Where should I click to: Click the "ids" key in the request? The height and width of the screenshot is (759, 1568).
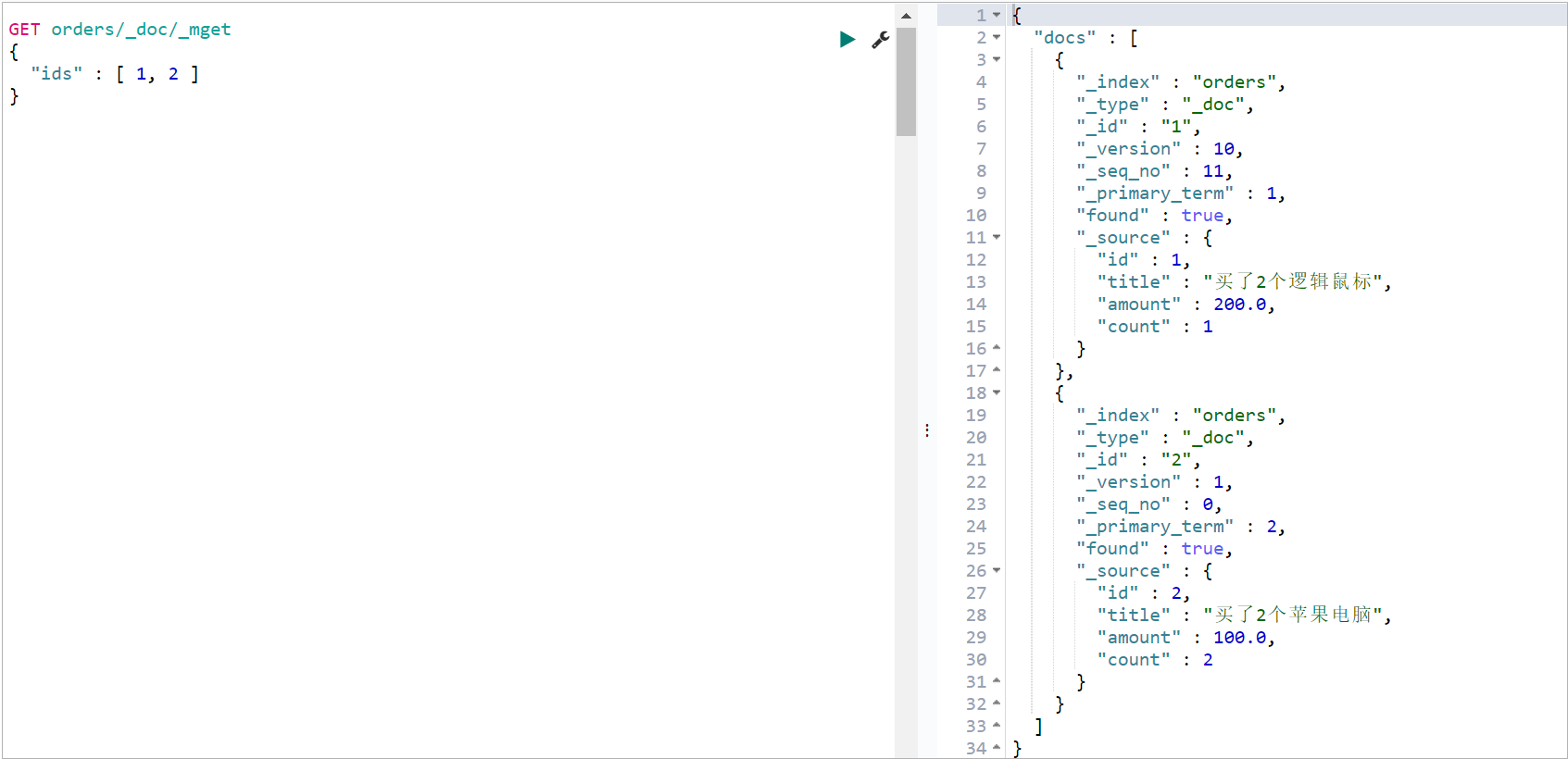[56, 74]
